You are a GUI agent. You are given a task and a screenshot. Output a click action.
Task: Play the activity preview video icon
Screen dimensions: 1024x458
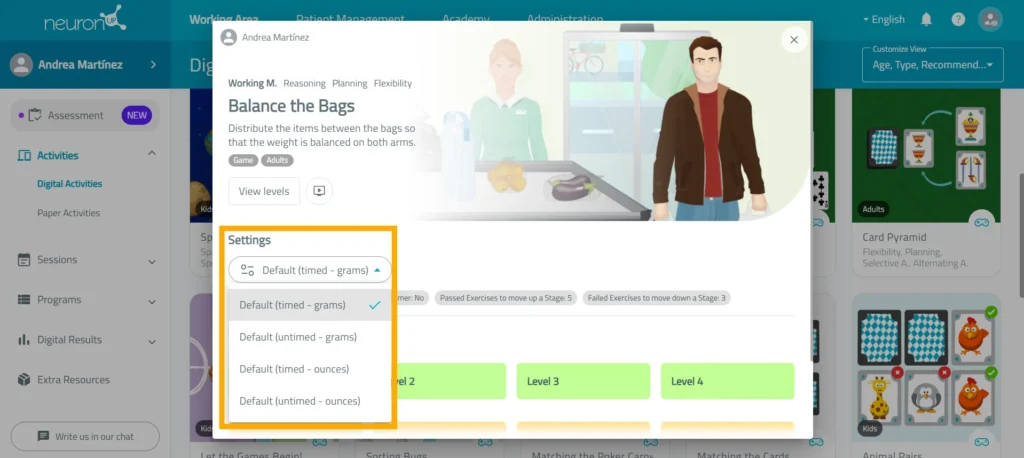pyautogui.click(x=319, y=191)
